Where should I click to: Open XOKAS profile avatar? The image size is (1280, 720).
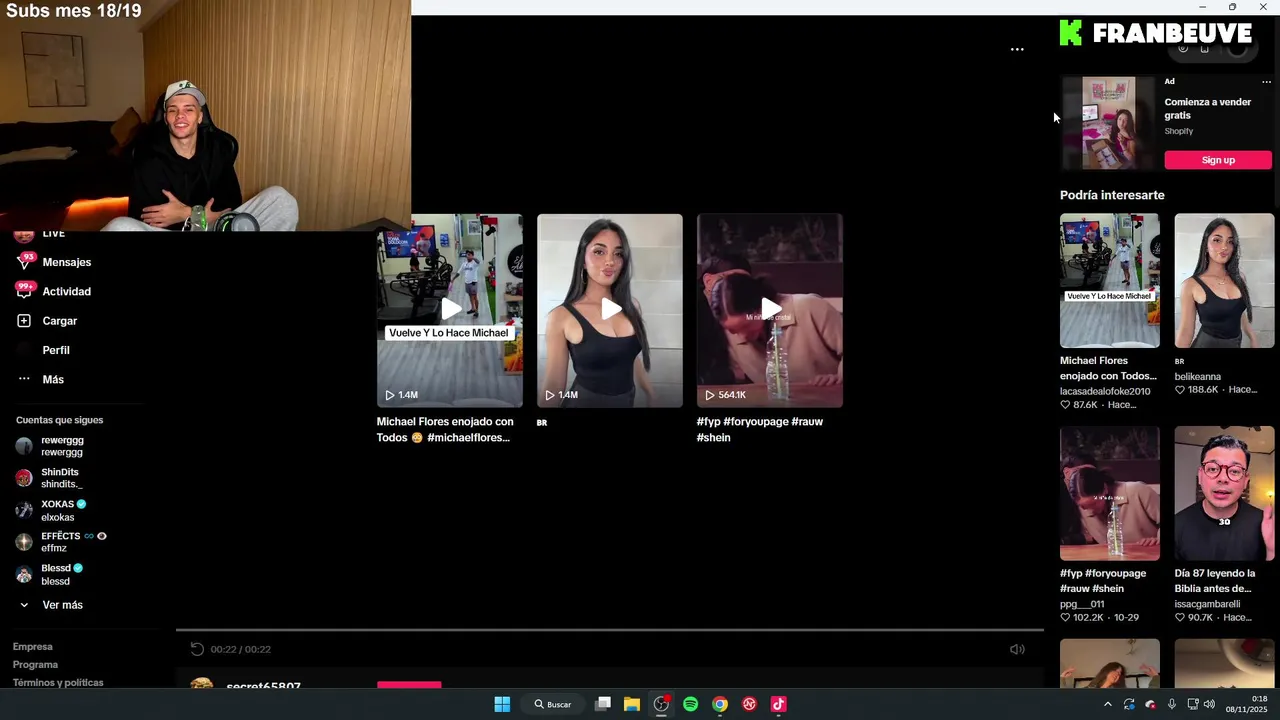coord(24,510)
